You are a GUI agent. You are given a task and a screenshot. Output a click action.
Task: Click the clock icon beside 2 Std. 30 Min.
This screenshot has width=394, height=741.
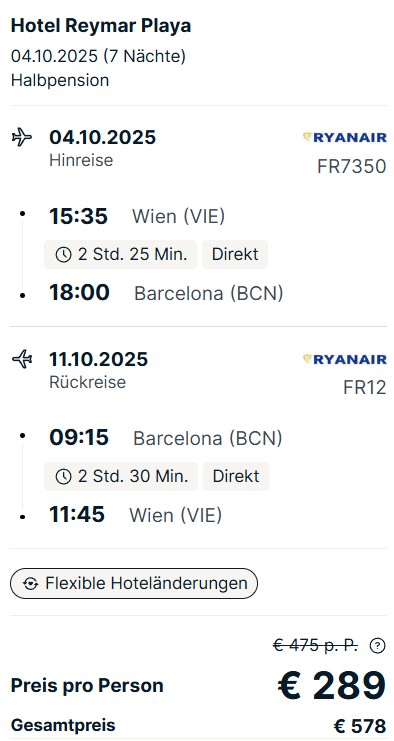(63, 477)
